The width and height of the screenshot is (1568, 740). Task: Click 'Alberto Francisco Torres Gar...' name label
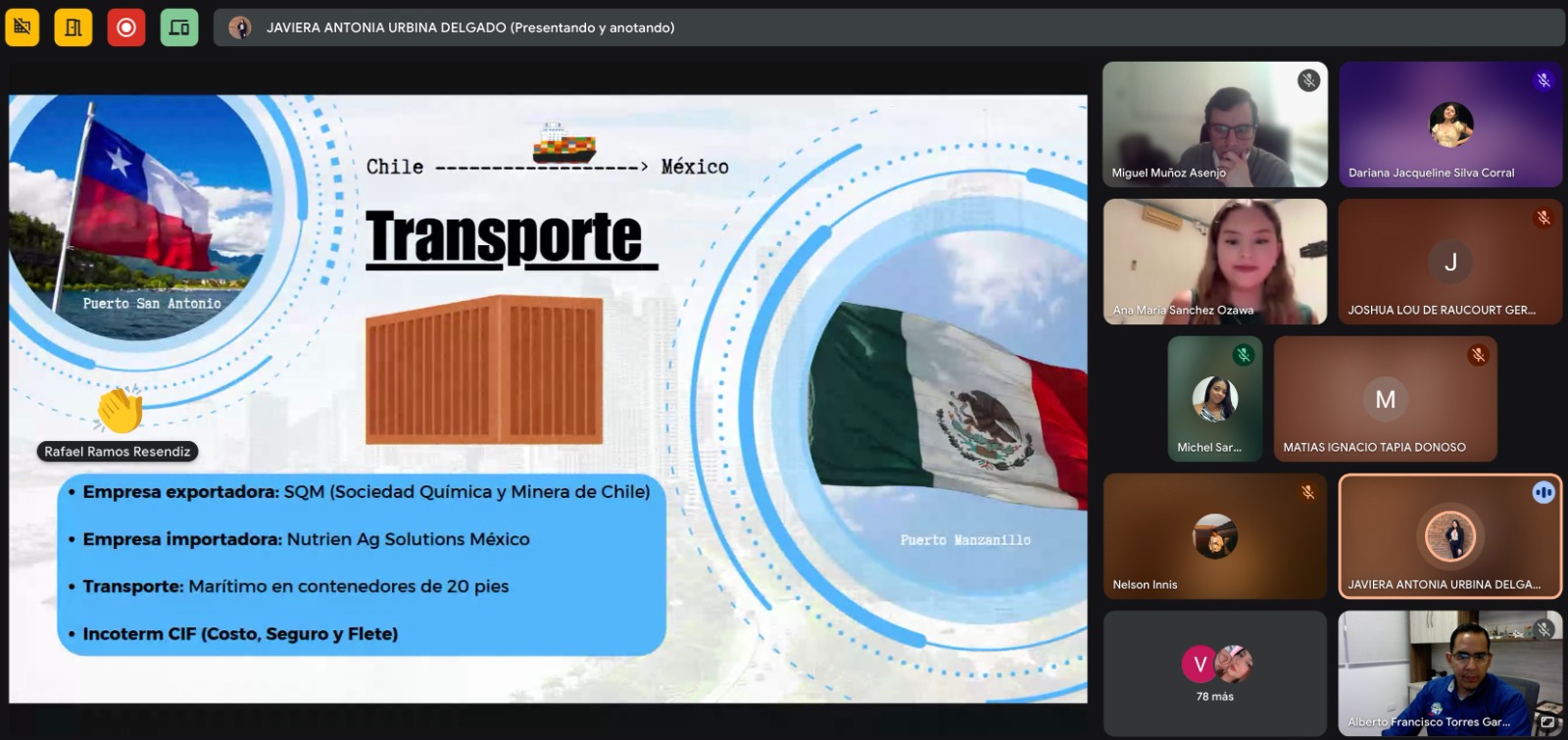[1429, 721]
